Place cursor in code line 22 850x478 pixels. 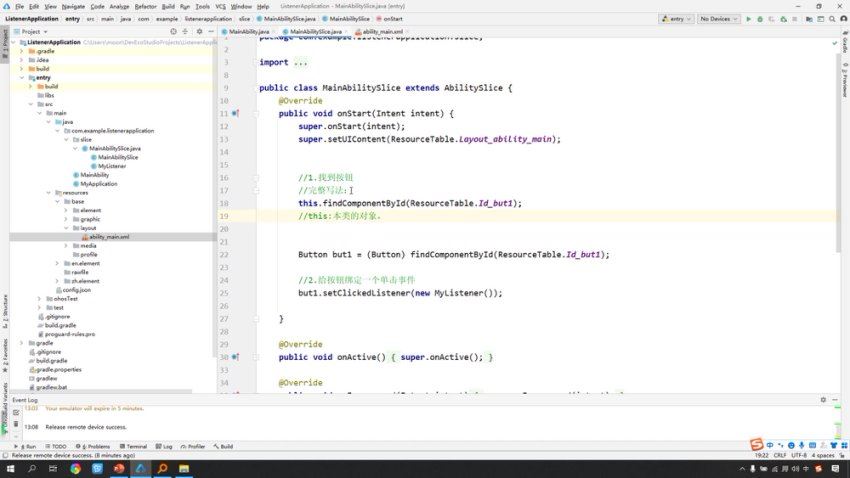(x=453, y=254)
